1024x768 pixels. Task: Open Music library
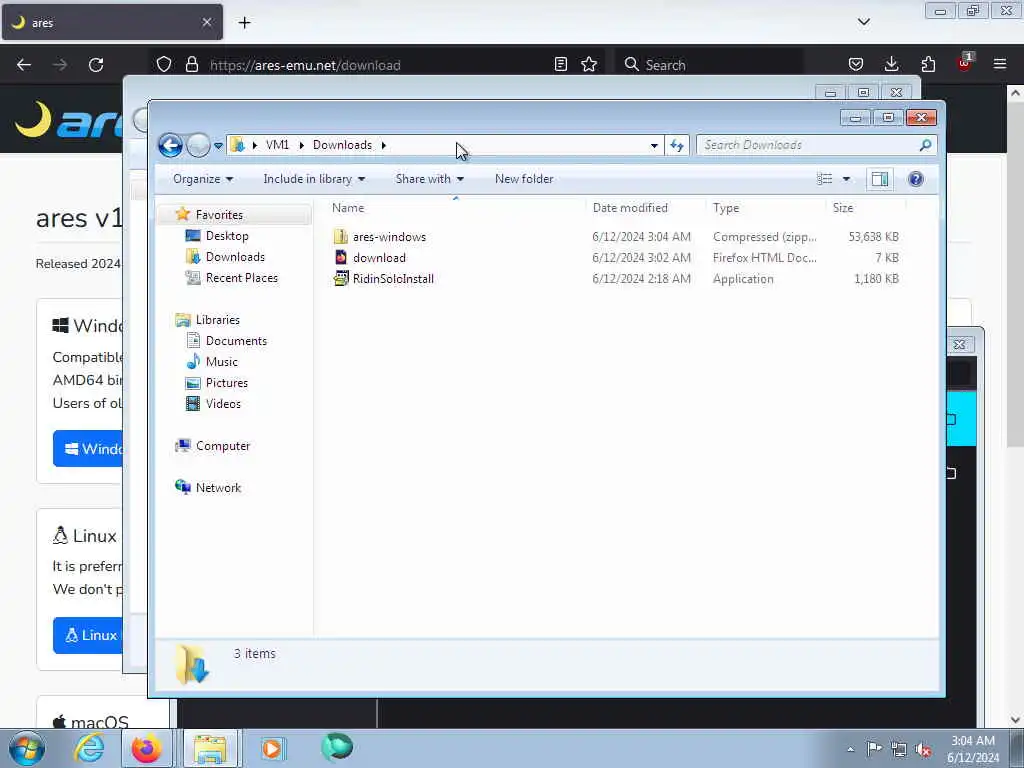click(x=221, y=362)
